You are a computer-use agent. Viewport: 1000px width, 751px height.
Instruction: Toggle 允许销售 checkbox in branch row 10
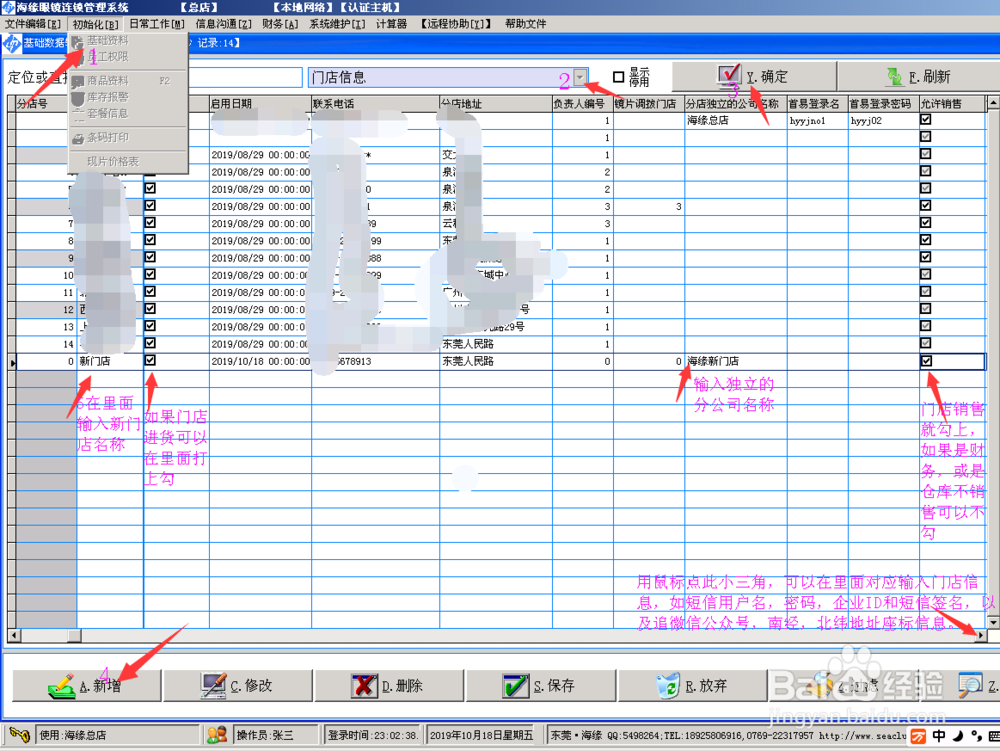926,274
